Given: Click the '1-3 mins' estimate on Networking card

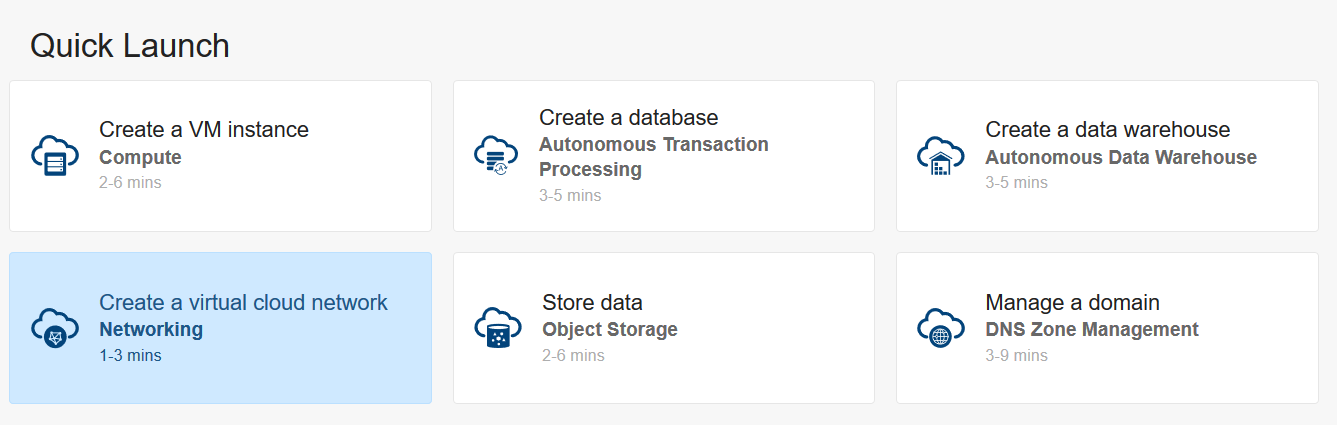Looking at the screenshot, I should coord(130,355).
